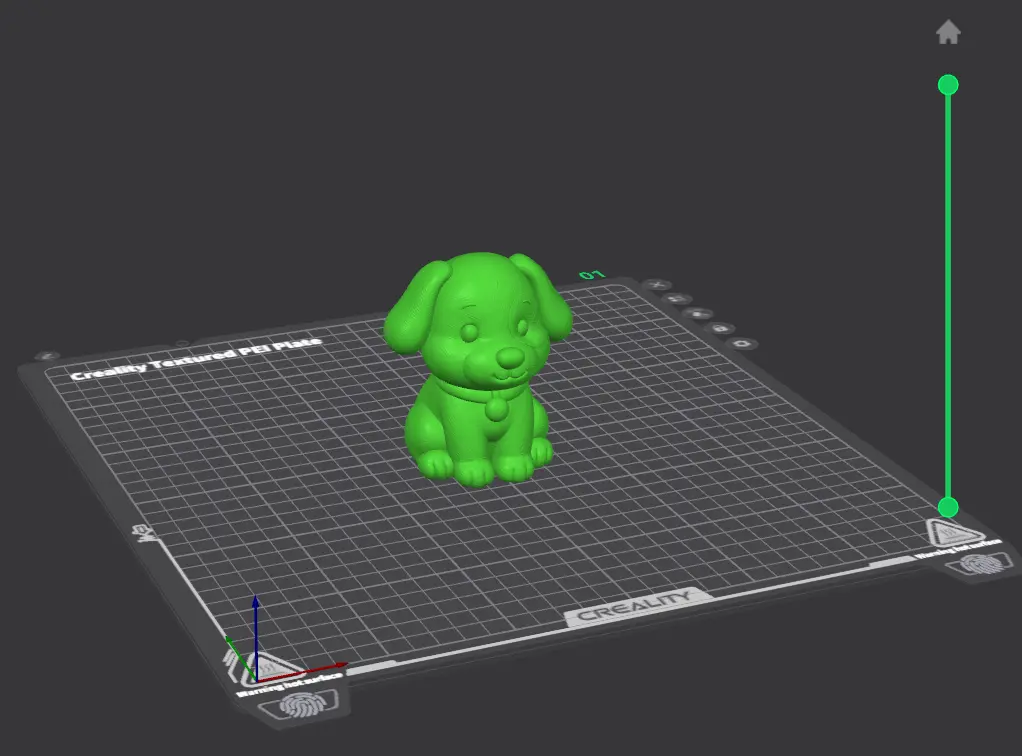The height and width of the screenshot is (756, 1022).
Task: Click the middle of the green layer slider track
Action: click(x=948, y=296)
